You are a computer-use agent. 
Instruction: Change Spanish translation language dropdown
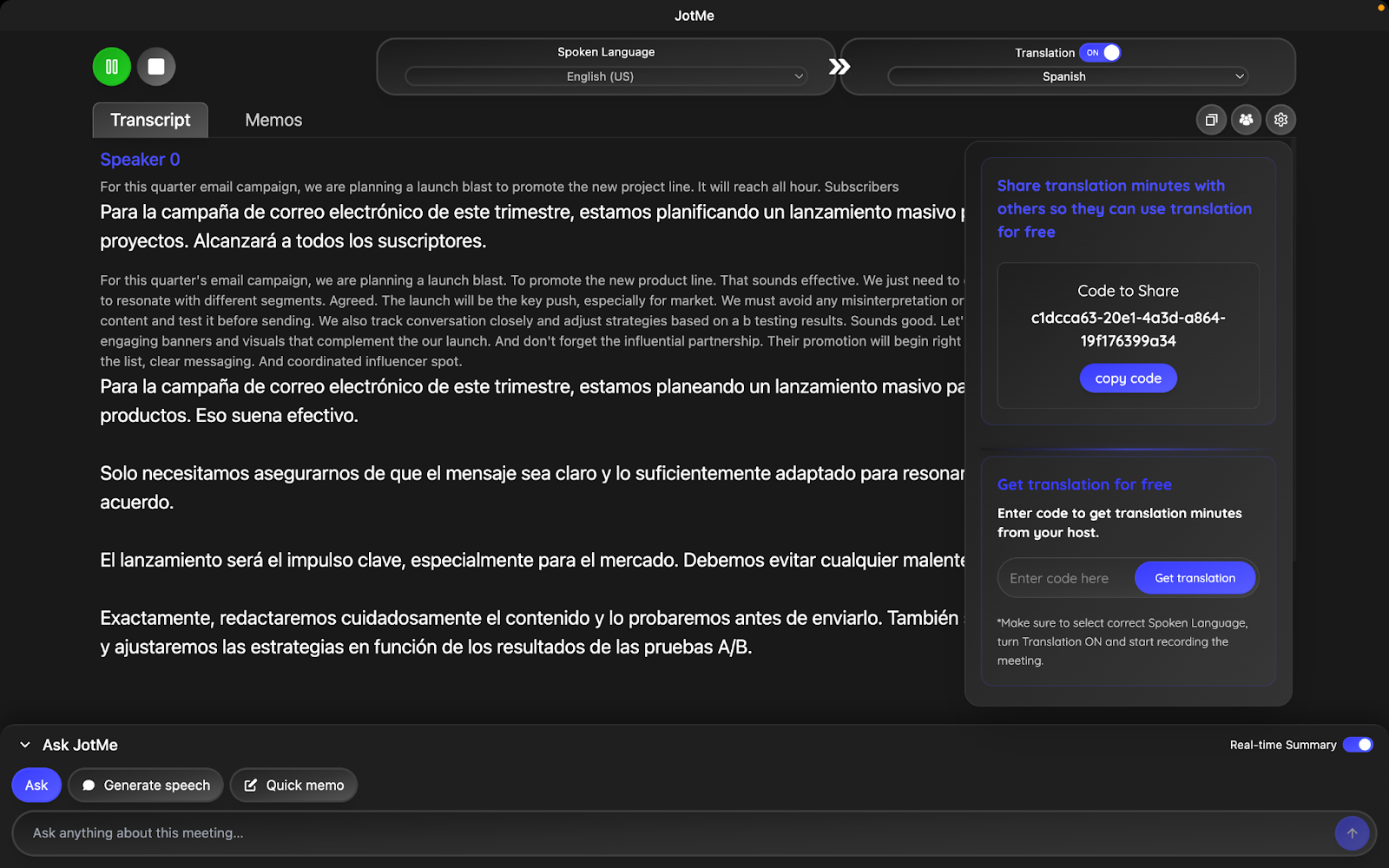[1065, 76]
